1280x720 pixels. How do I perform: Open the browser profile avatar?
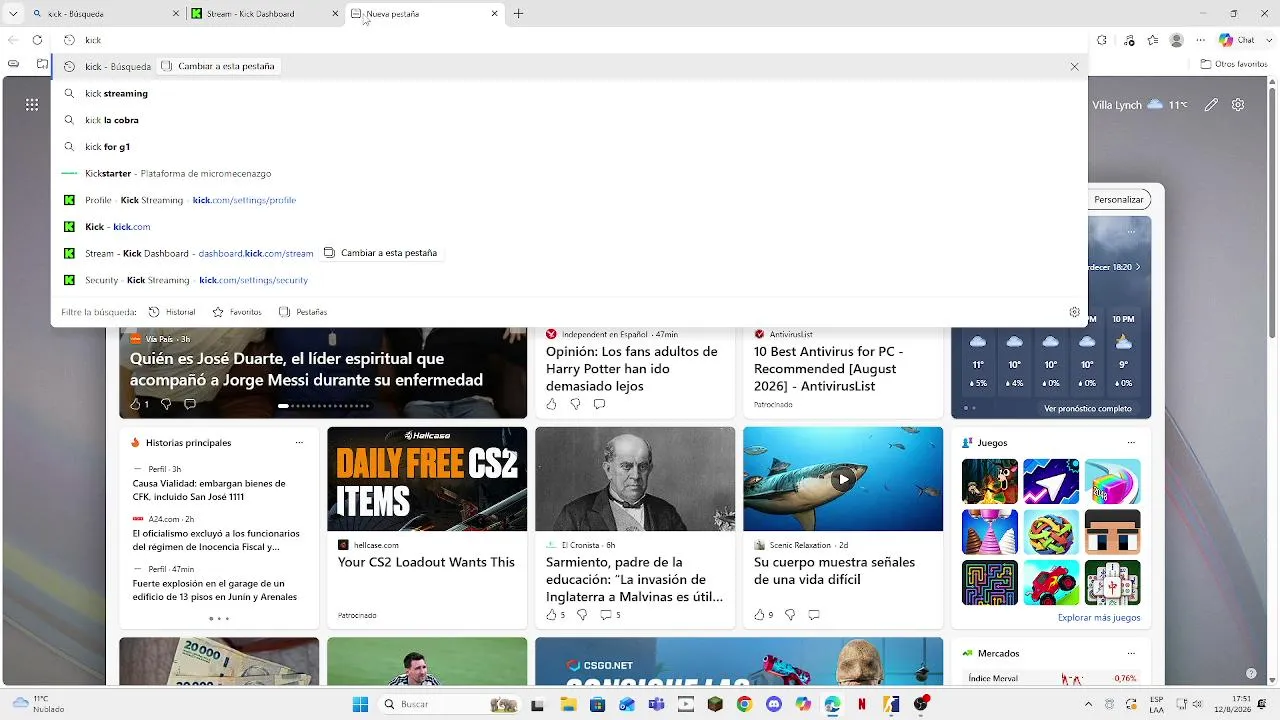coord(1177,40)
